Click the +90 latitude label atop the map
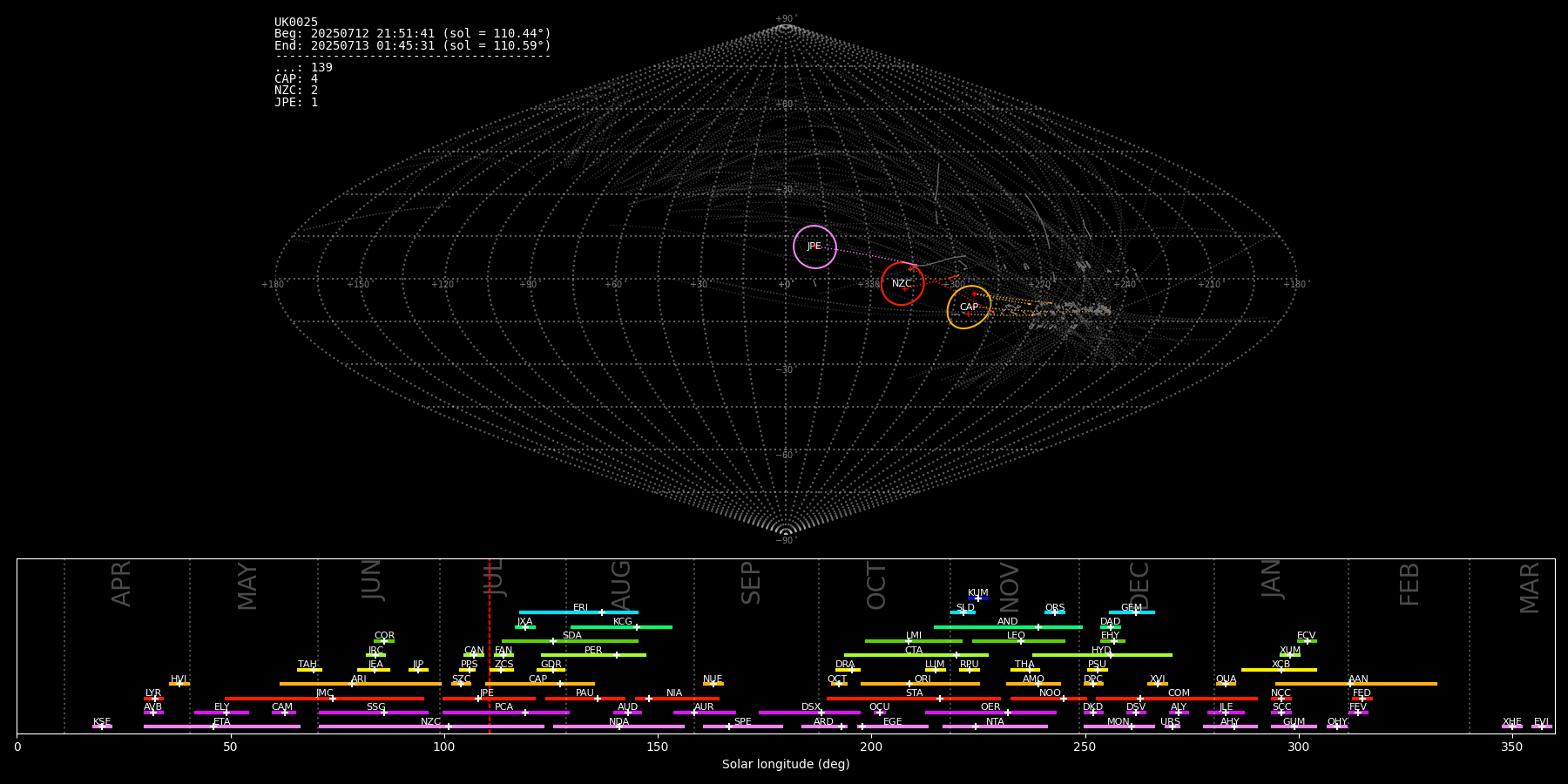 pyautogui.click(x=786, y=19)
